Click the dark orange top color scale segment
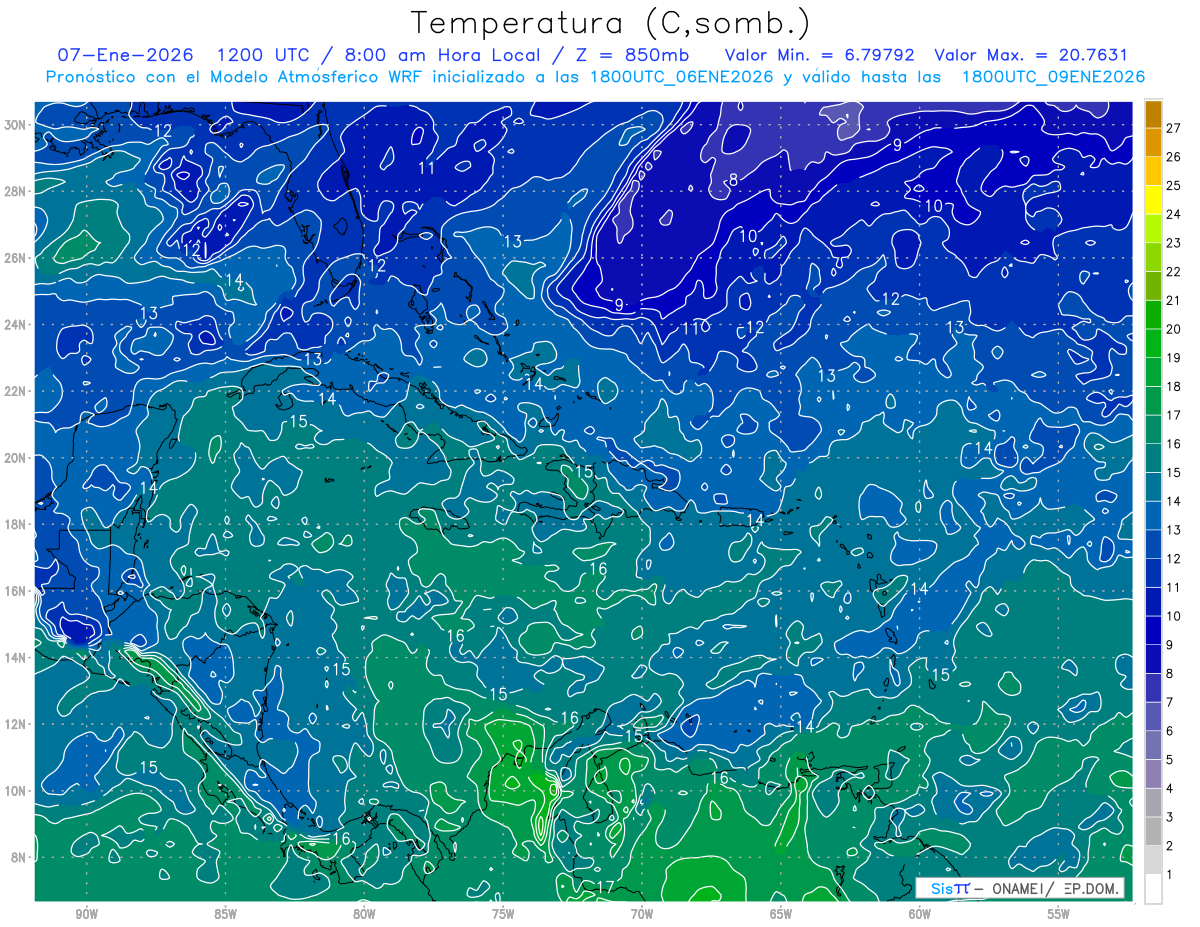 tap(1153, 114)
